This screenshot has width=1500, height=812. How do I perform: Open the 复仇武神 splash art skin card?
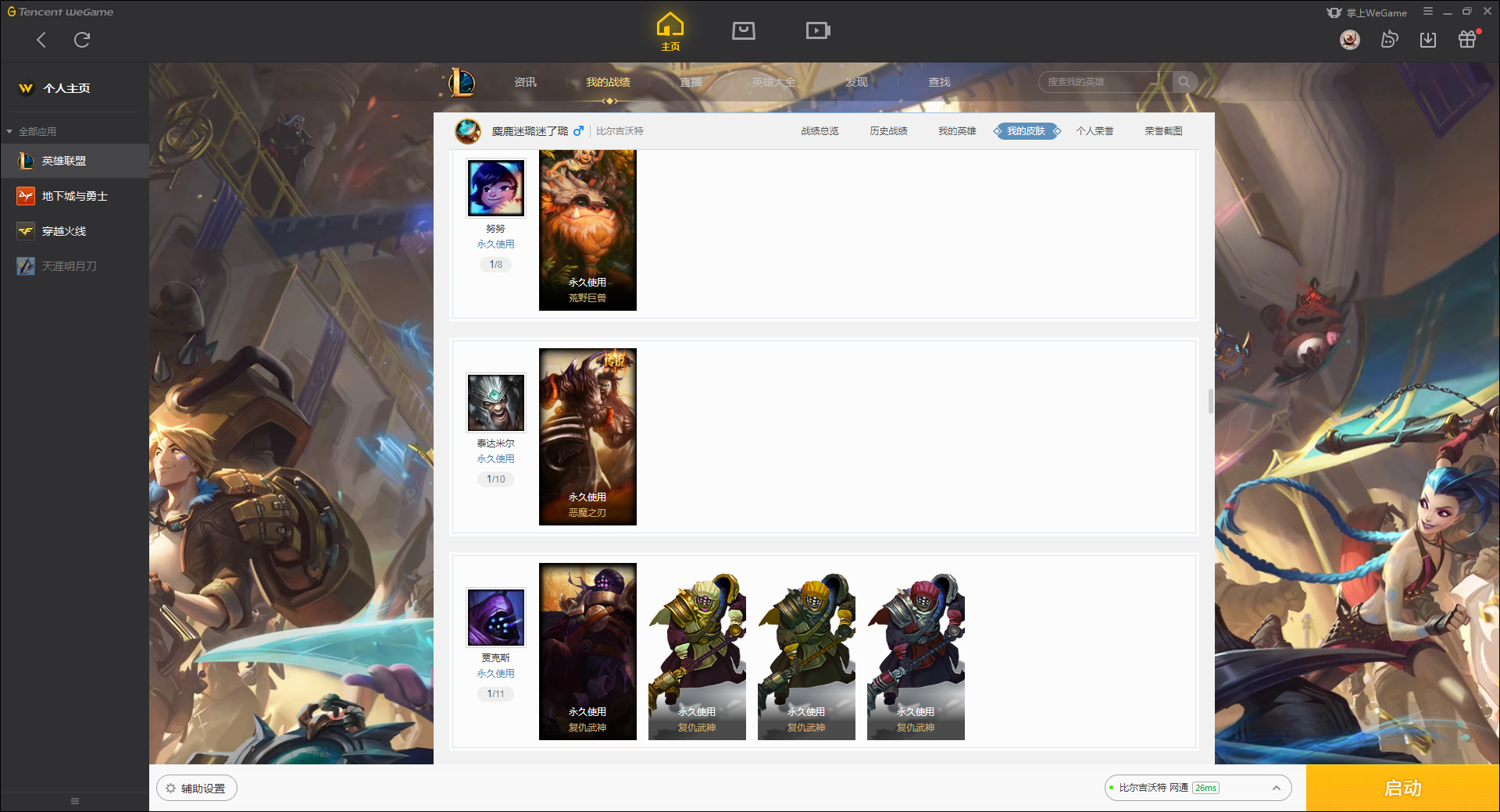coord(587,651)
